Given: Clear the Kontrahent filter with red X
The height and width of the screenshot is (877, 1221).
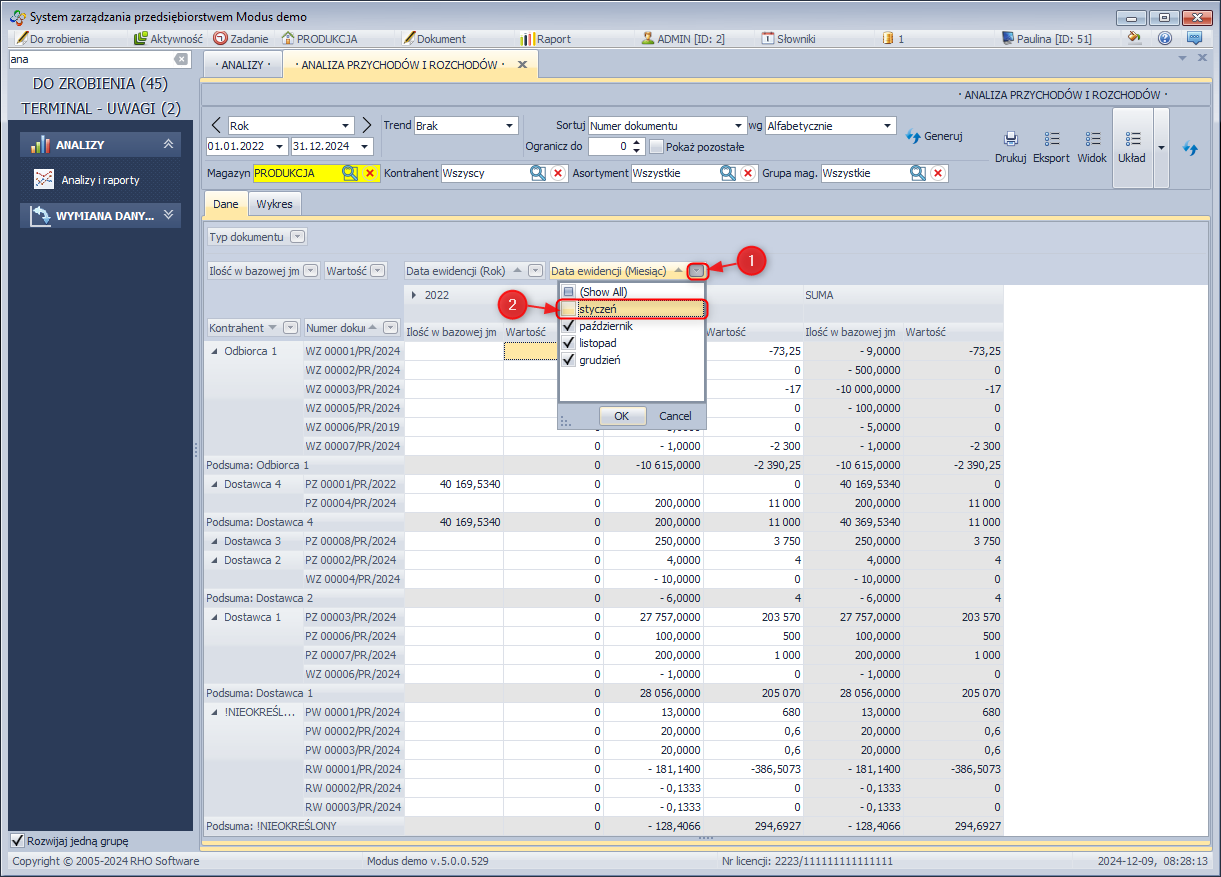Looking at the screenshot, I should tap(558, 173).
